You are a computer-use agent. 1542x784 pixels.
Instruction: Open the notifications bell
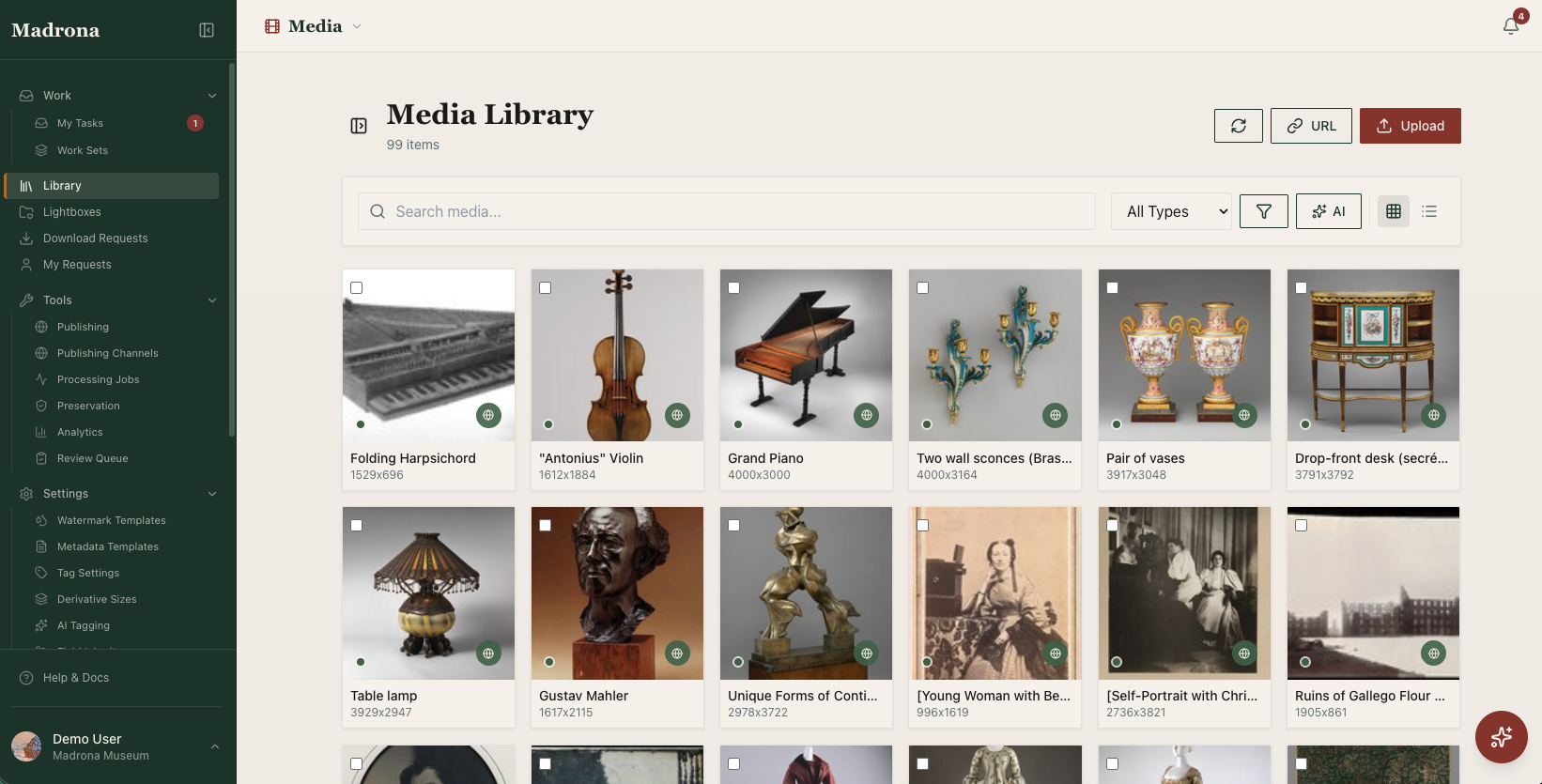pyautogui.click(x=1511, y=26)
